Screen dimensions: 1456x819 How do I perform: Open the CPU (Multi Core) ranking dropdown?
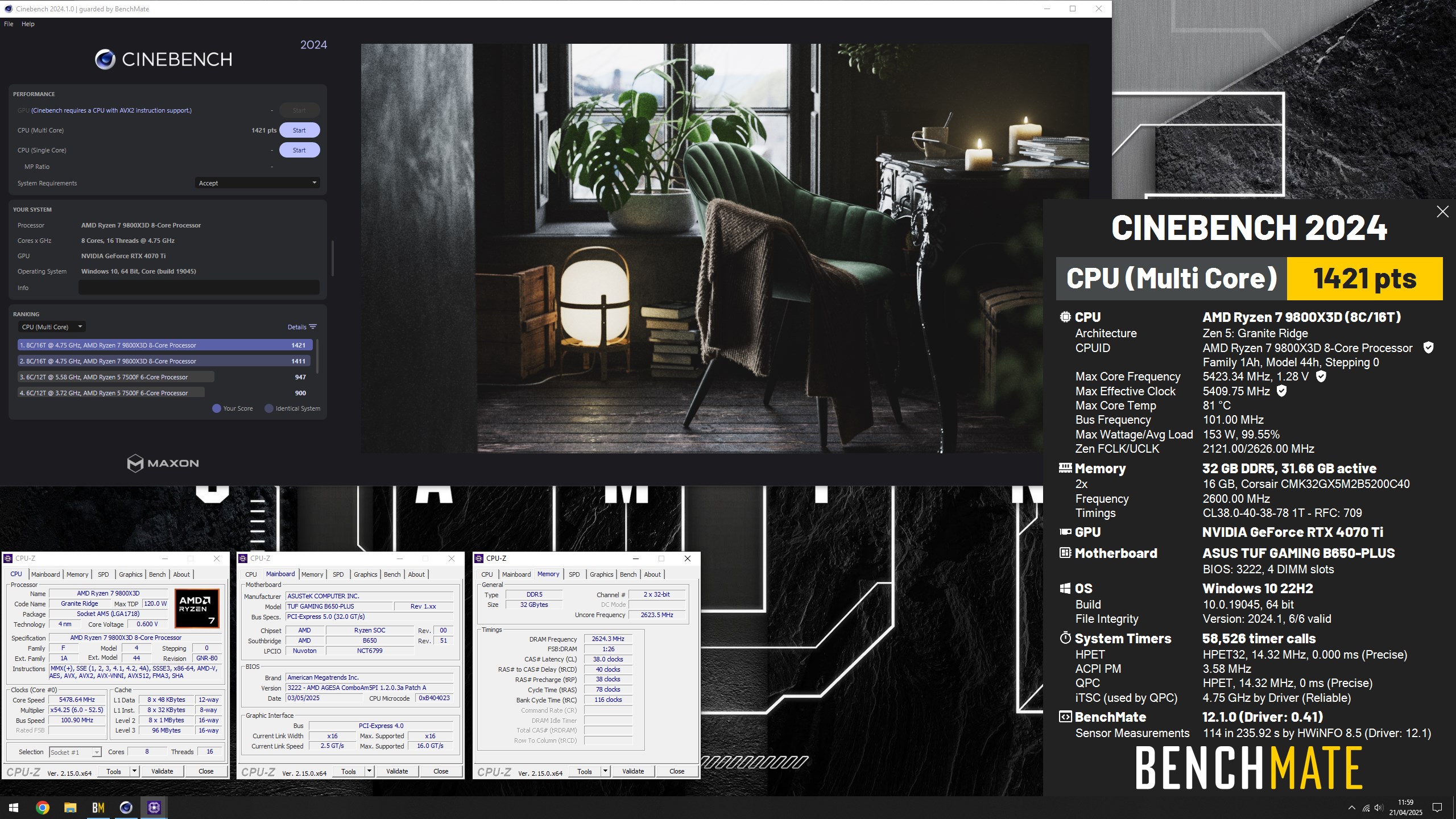coord(52,327)
